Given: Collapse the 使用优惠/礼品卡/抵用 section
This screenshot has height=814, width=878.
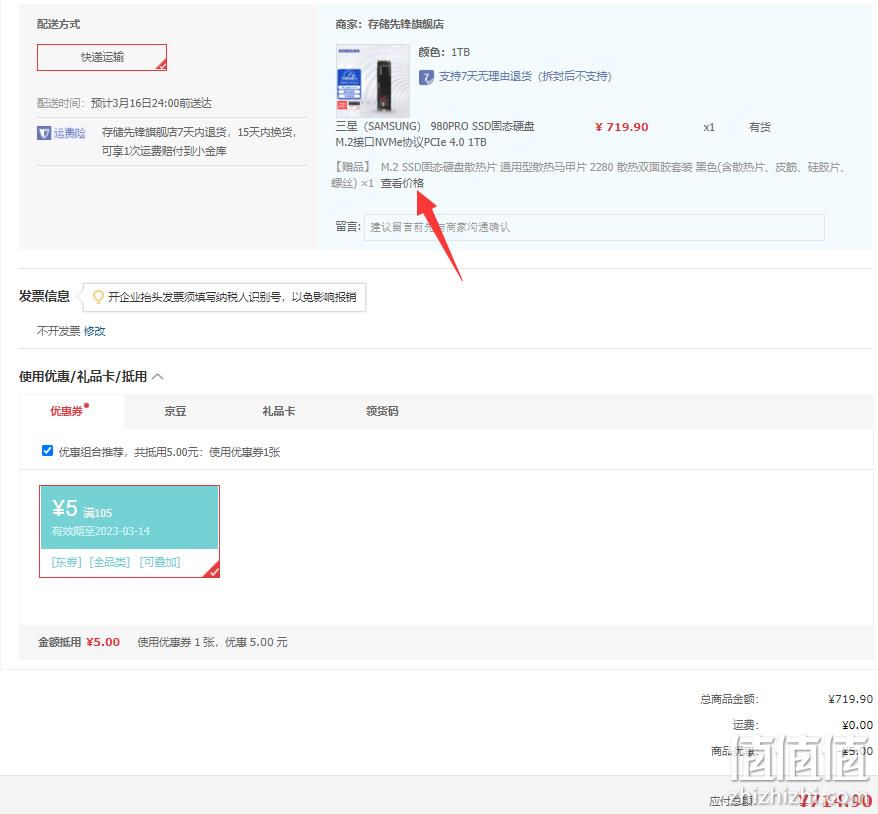Looking at the screenshot, I should 158,376.
